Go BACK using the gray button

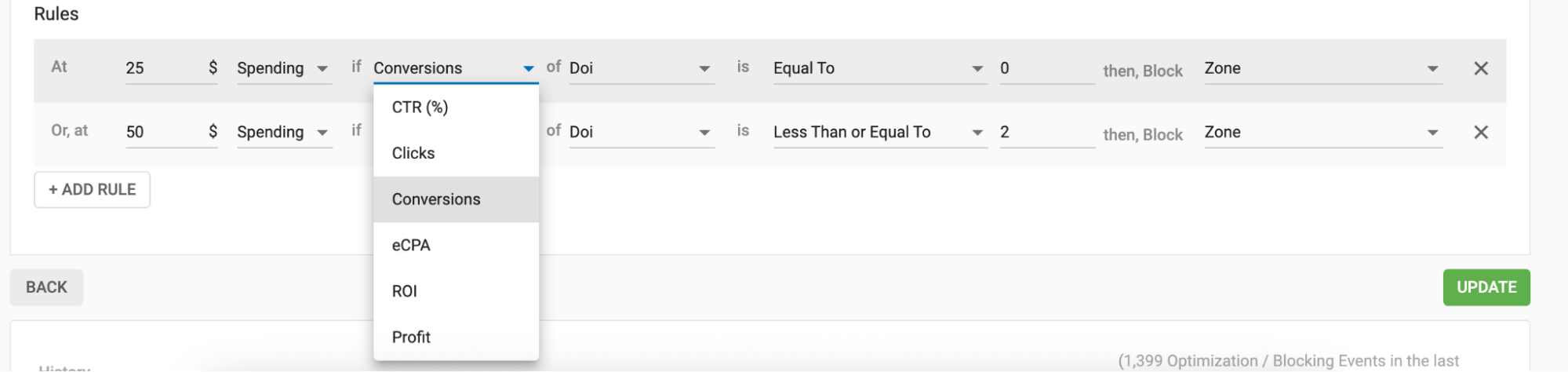pyautogui.click(x=46, y=287)
